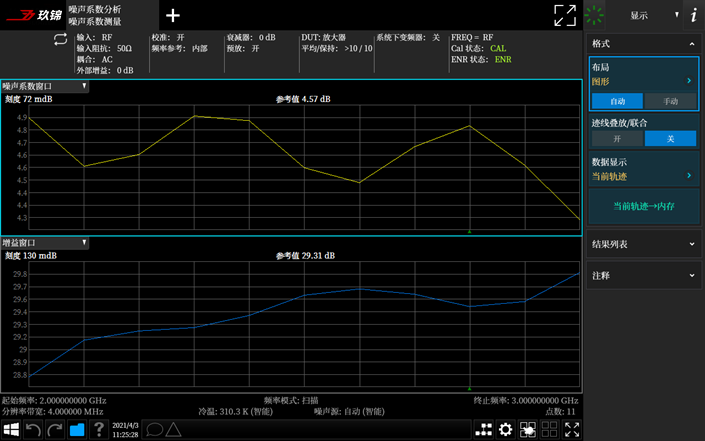Open system settings gear icon
The width and height of the screenshot is (705, 441).
(x=505, y=430)
